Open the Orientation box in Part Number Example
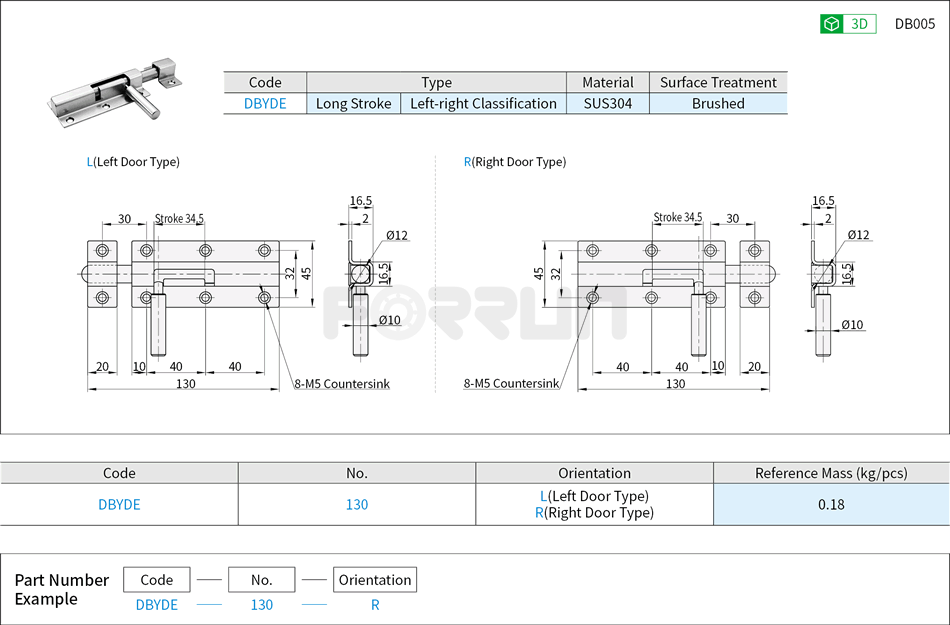The image size is (950, 625). (375, 579)
